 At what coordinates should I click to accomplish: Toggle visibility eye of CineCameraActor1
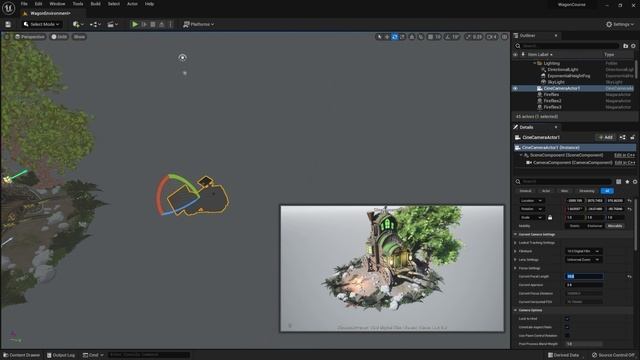515,88
